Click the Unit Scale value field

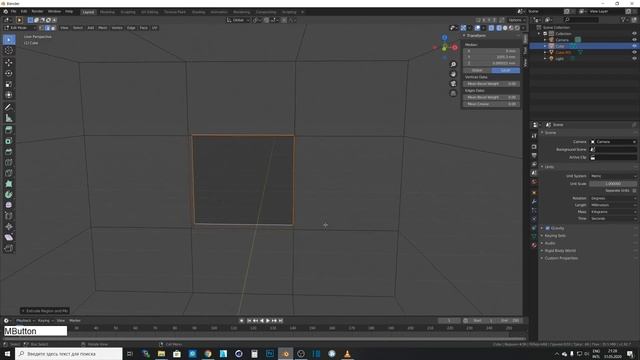click(x=613, y=184)
